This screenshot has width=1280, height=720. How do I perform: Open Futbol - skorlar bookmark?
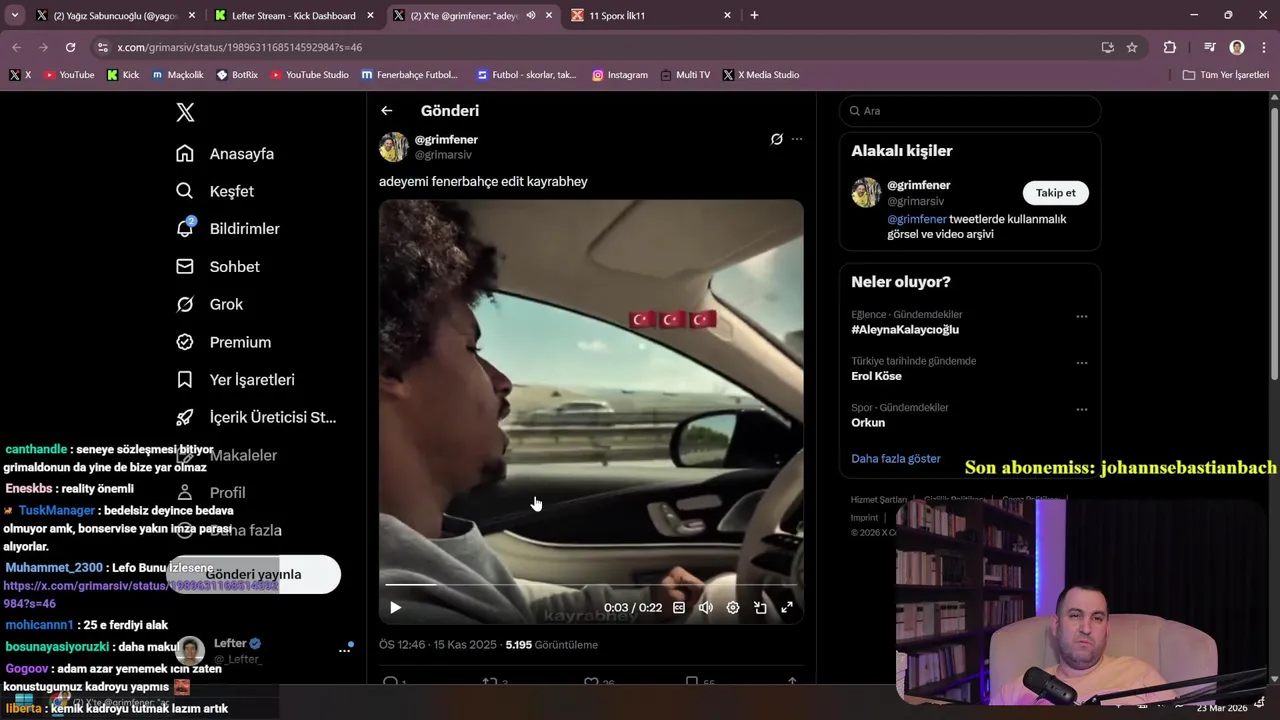[x=527, y=75]
